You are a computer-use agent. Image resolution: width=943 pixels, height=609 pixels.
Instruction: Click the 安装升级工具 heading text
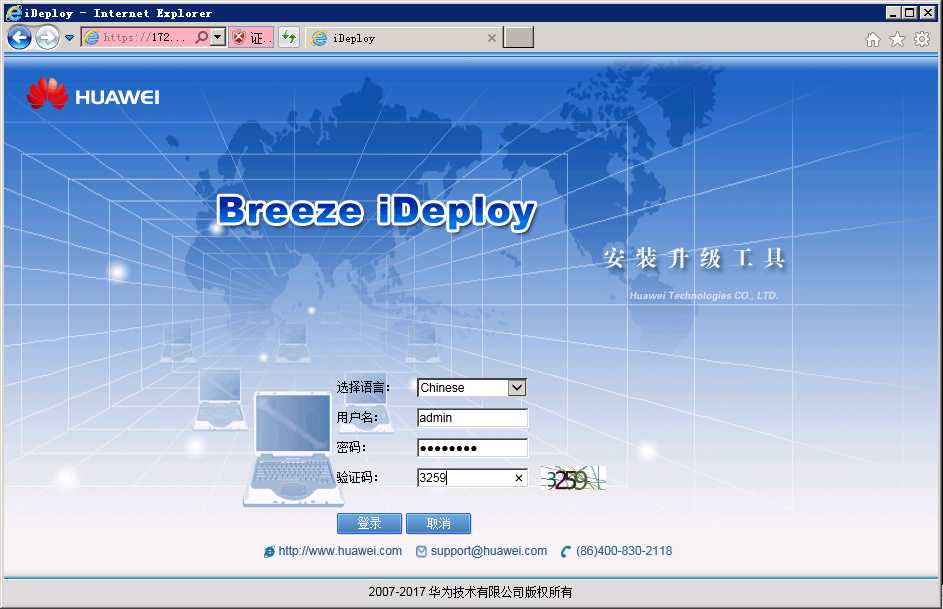pos(695,259)
